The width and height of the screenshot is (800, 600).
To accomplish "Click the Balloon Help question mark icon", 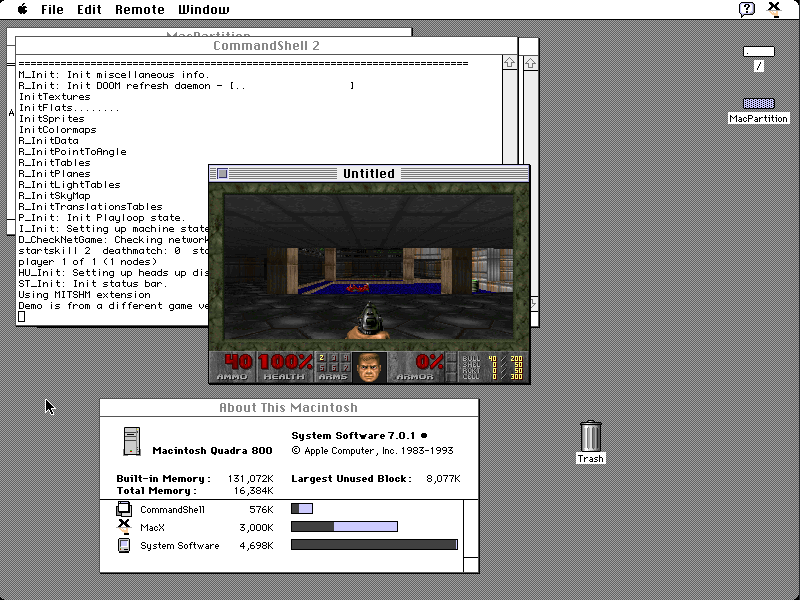I will (x=746, y=9).
